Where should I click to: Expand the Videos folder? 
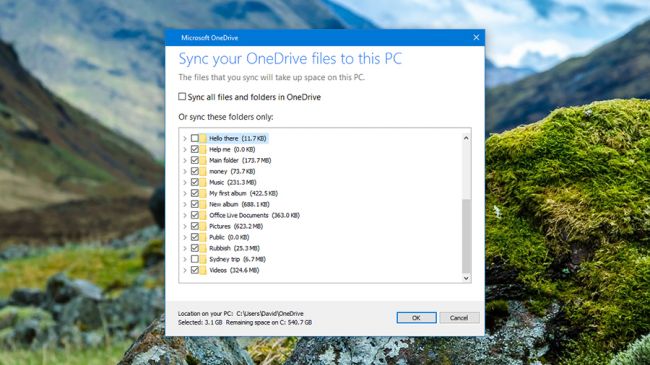tap(185, 270)
